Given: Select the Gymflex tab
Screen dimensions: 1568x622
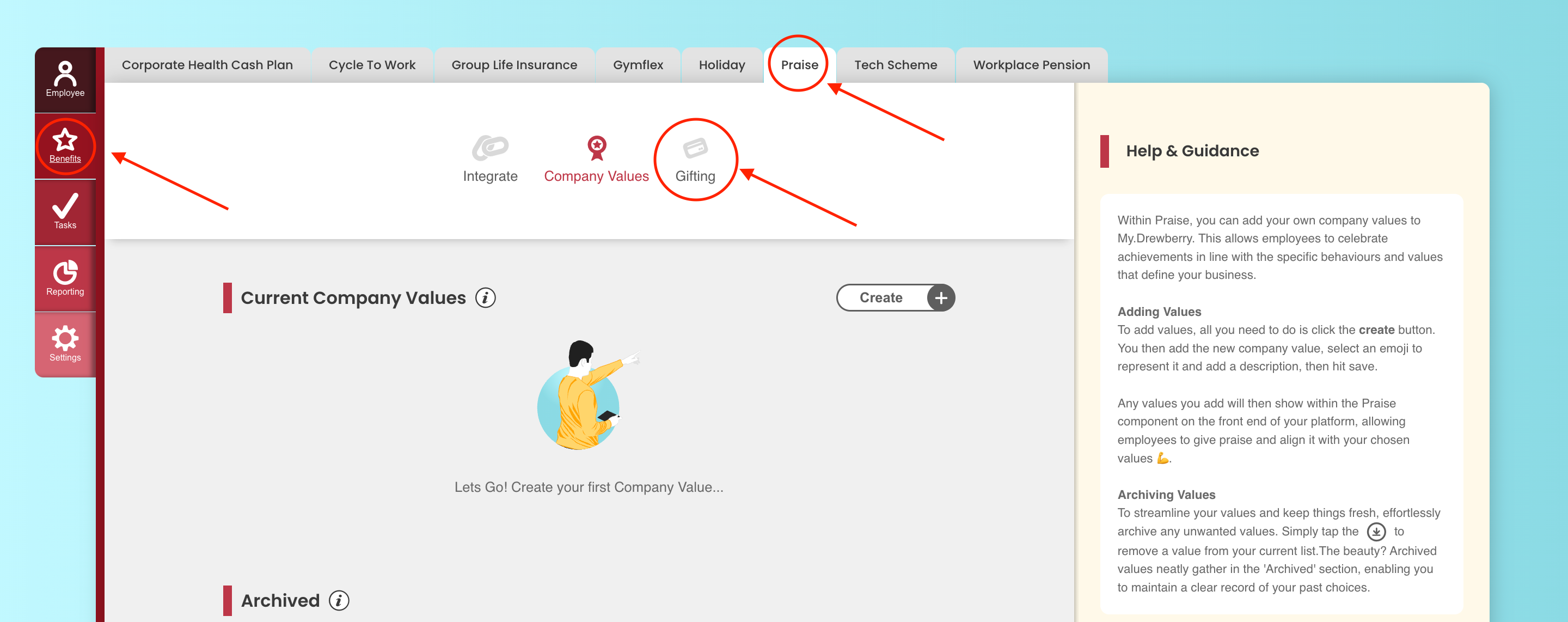Looking at the screenshot, I should tap(638, 65).
